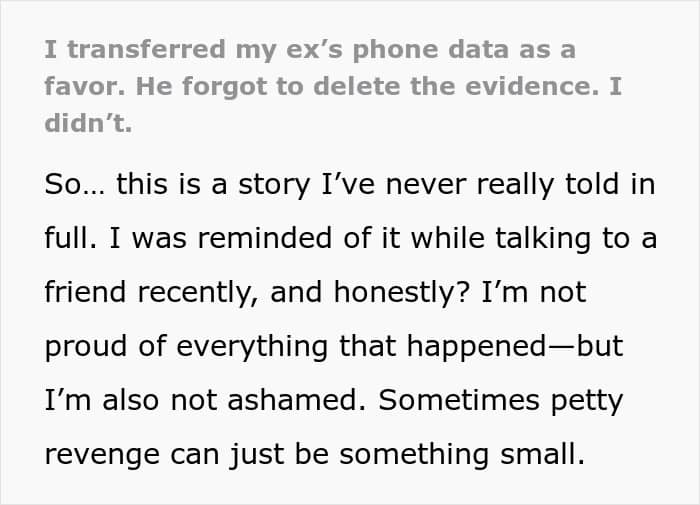700x505 pixels.
Task: Click 'didn't.' at the end of the title
Action: coord(88,123)
